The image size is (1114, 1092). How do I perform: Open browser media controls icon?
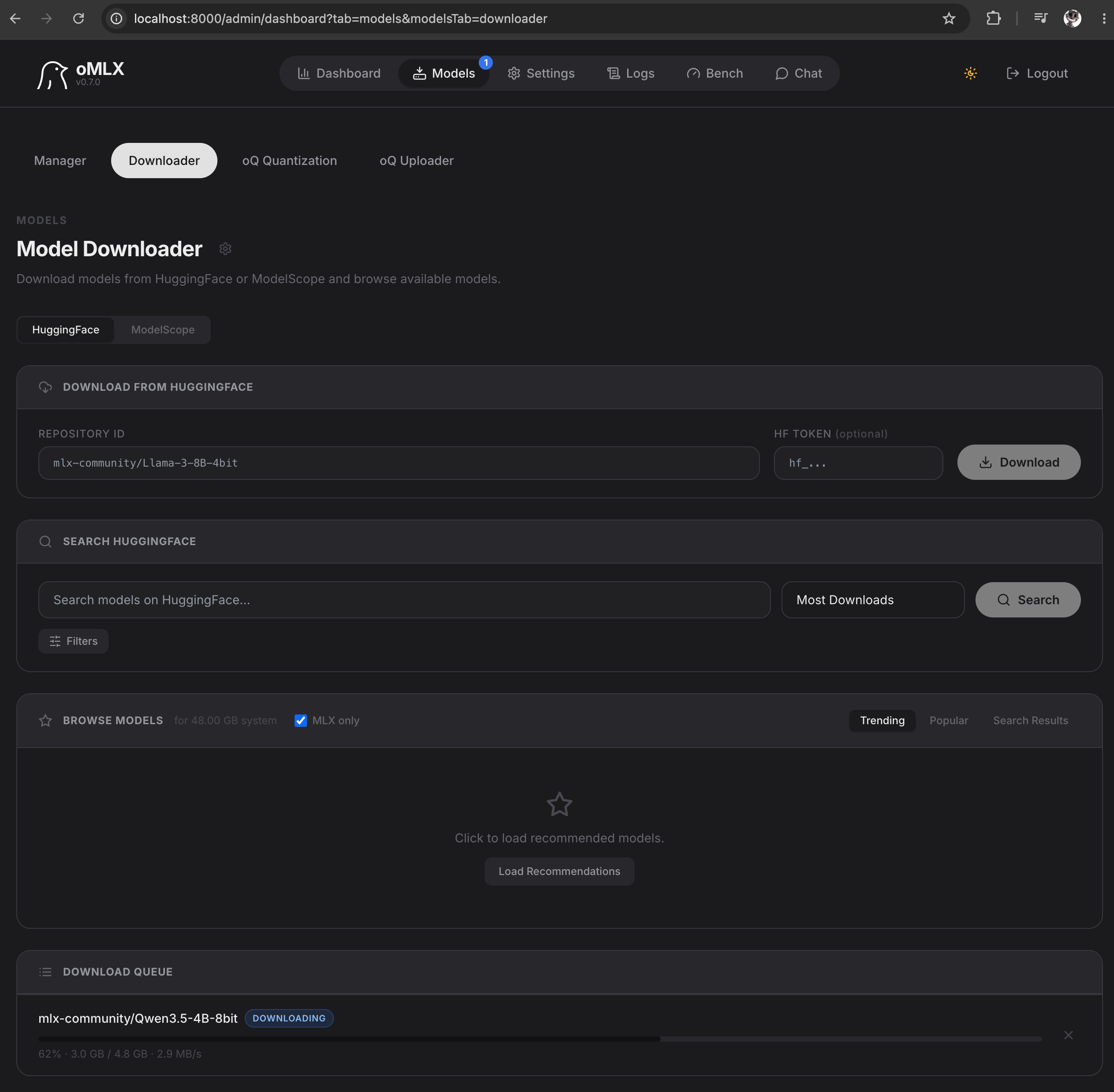[1041, 19]
